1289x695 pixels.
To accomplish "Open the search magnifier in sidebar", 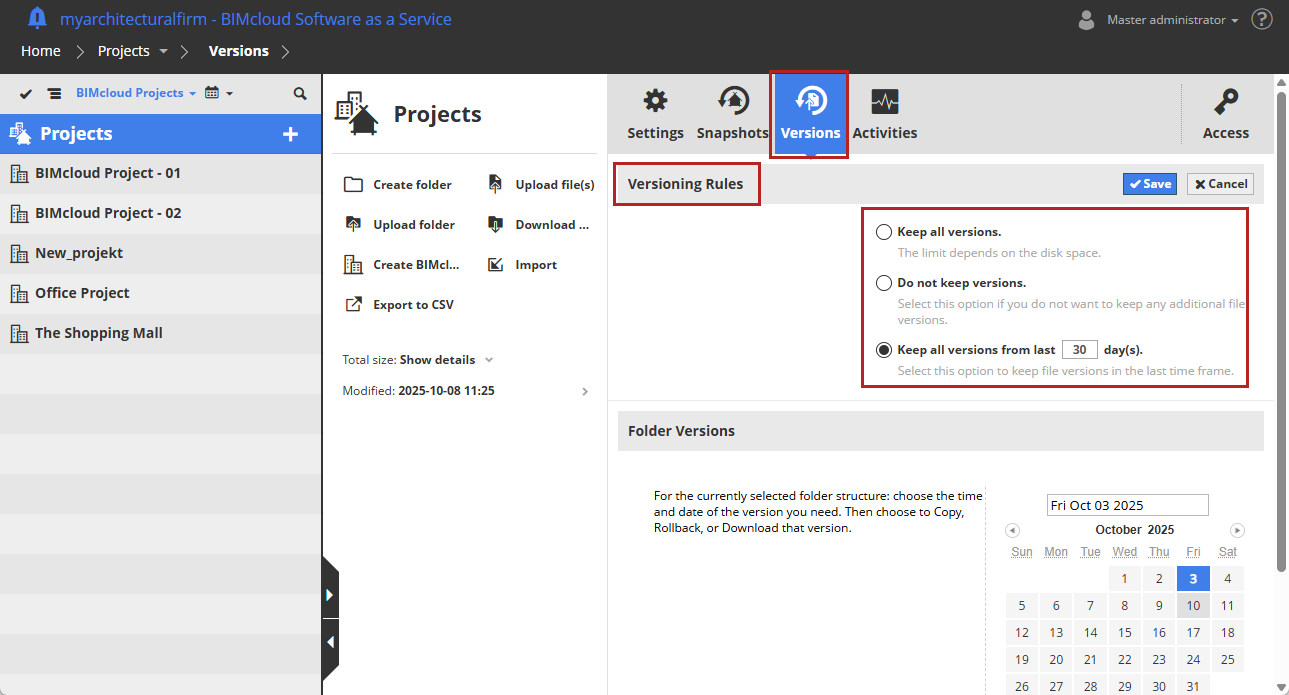I will click(300, 93).
